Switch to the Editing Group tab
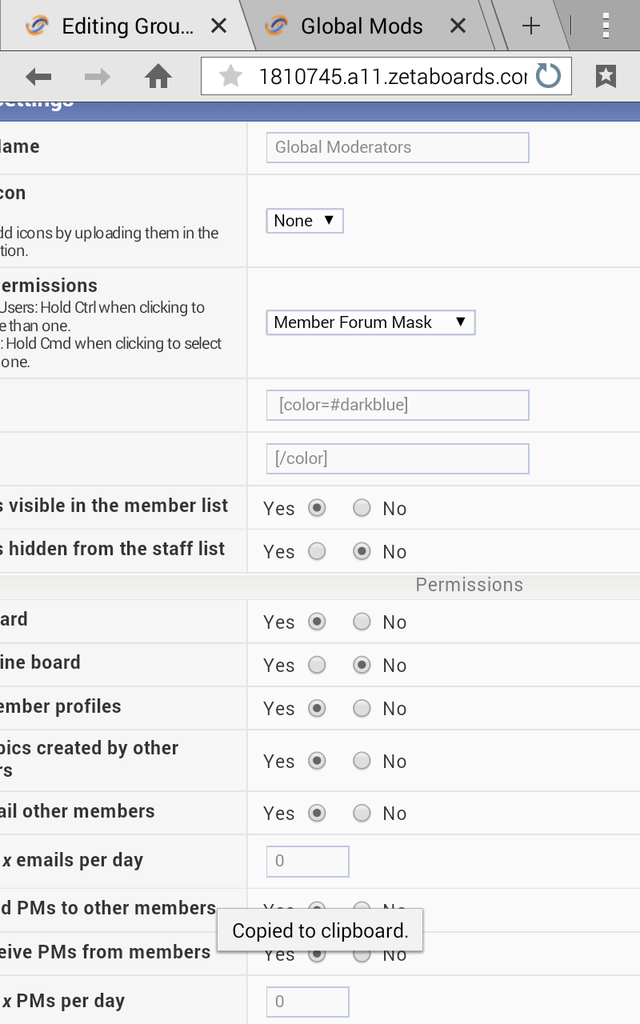 click(120, 26)
